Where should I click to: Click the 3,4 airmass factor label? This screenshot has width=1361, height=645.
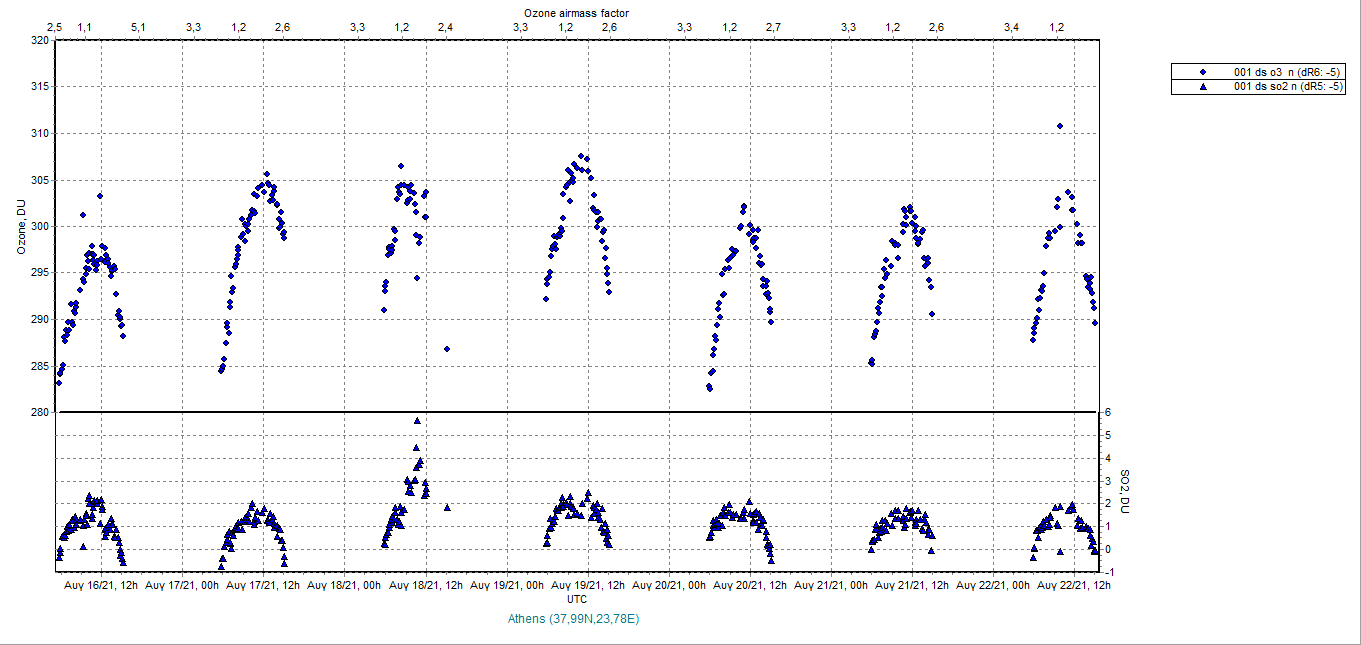(x=1012, y=27)
